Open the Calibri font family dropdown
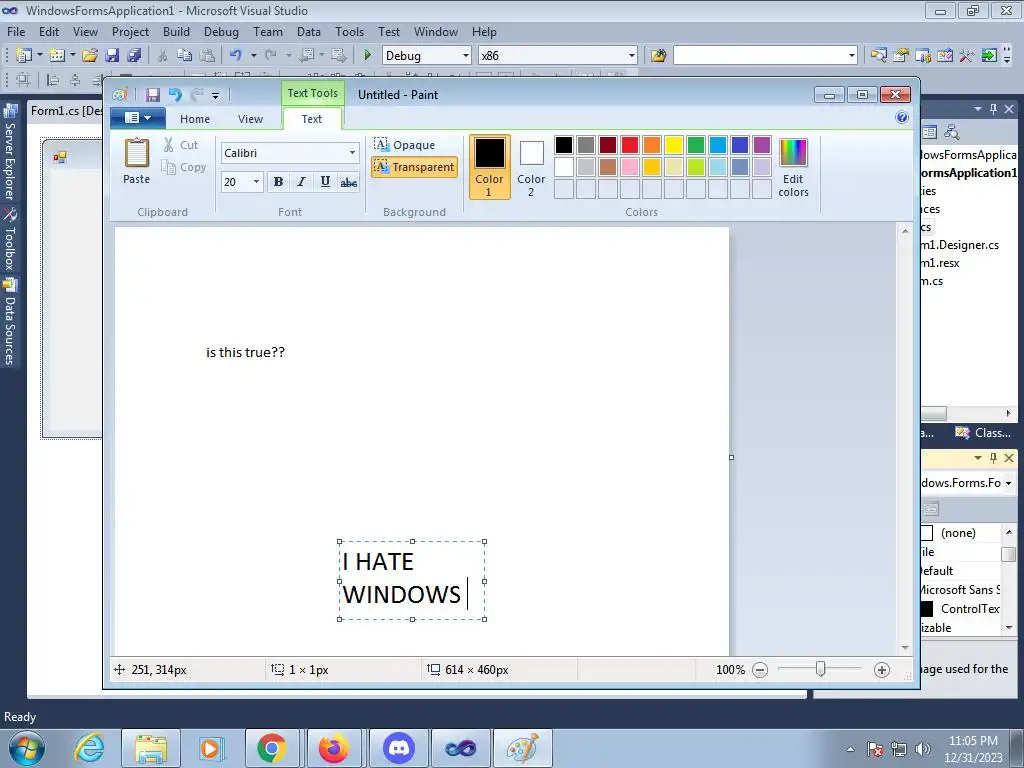 point(352,153)
